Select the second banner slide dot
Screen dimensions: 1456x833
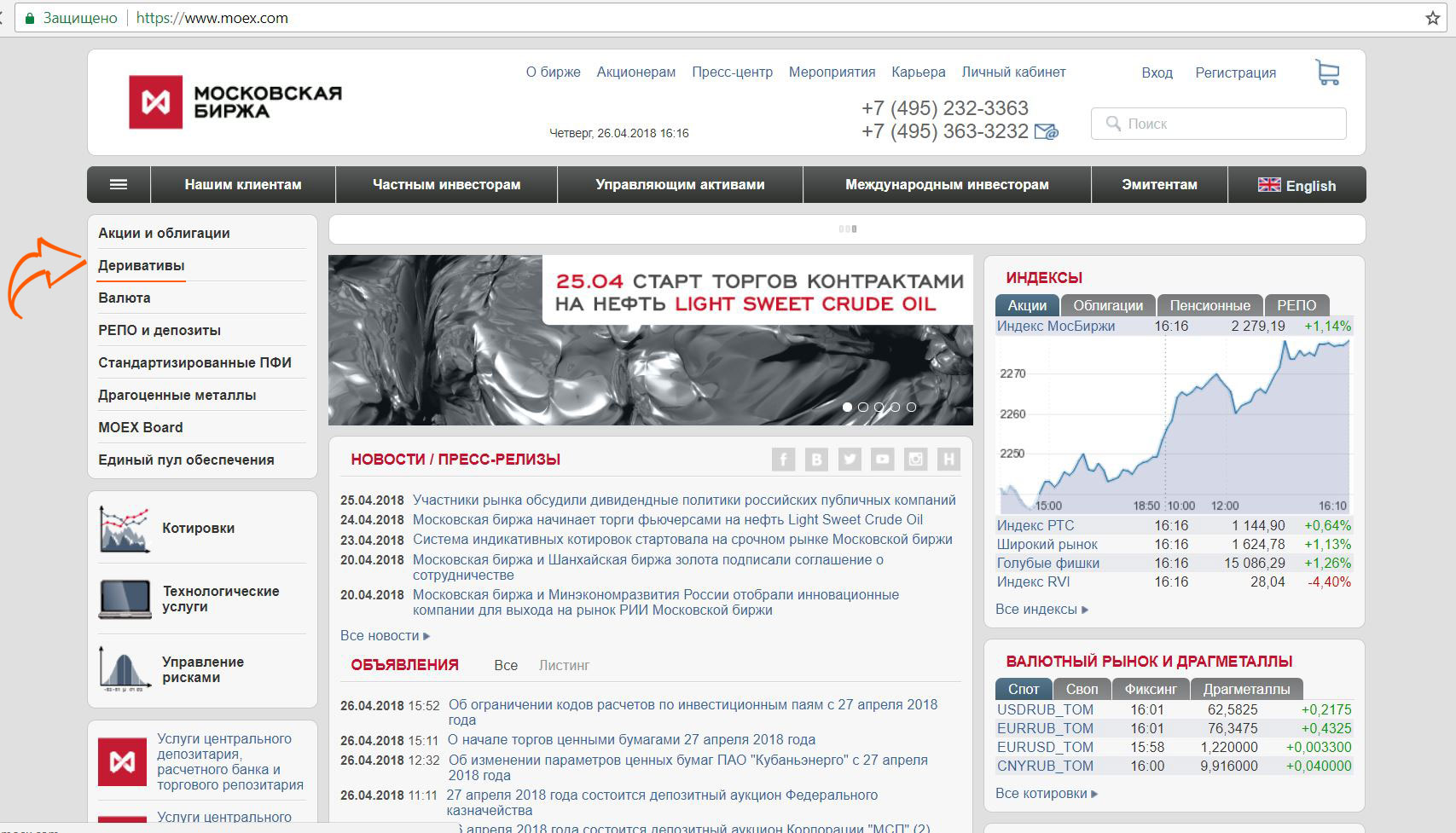pos(863,408)
